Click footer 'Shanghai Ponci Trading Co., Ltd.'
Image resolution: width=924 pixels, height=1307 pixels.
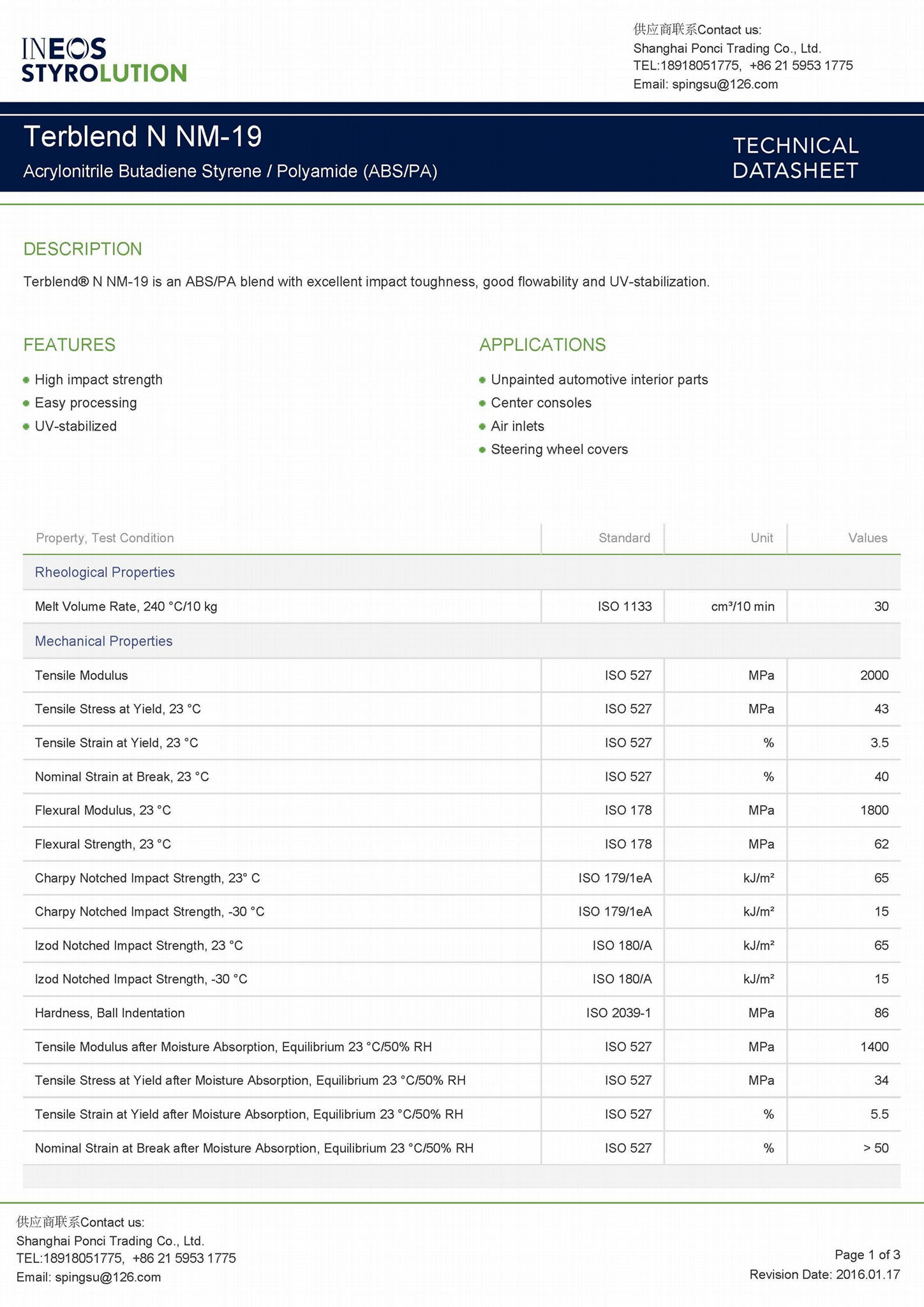point(110,1241)
